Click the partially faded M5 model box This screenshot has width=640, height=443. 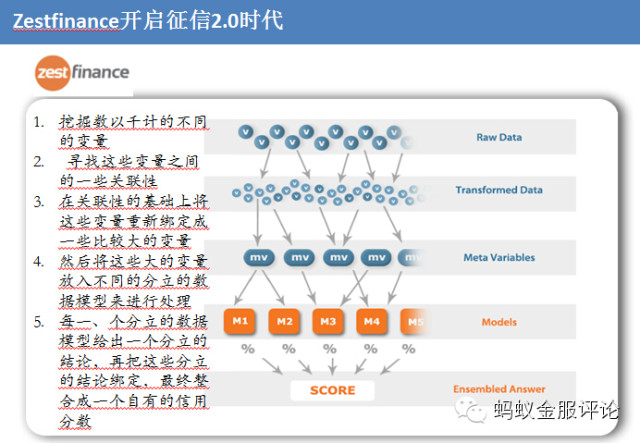(x=413, y=321)
